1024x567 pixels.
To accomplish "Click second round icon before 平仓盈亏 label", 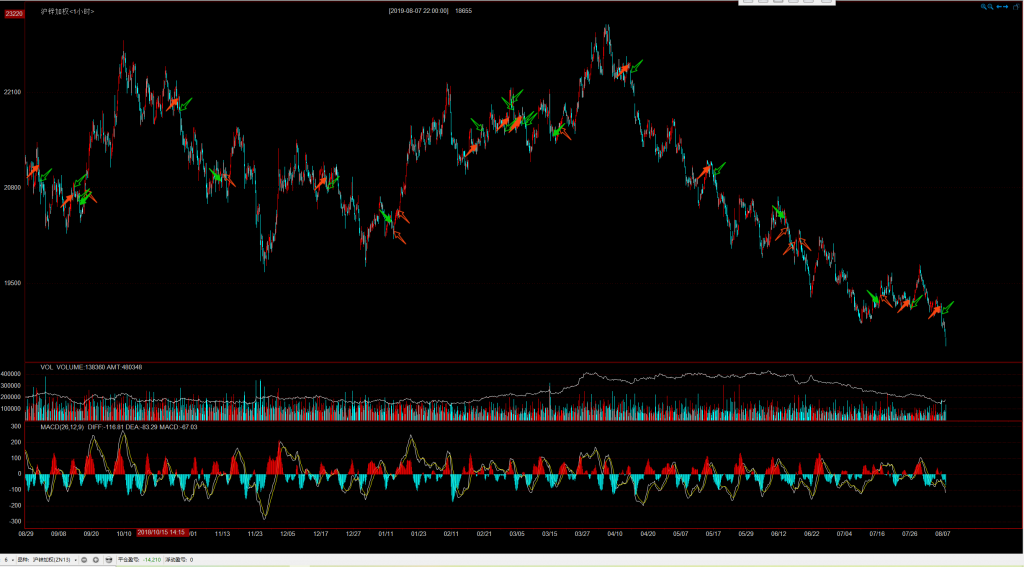I will 96,560.
